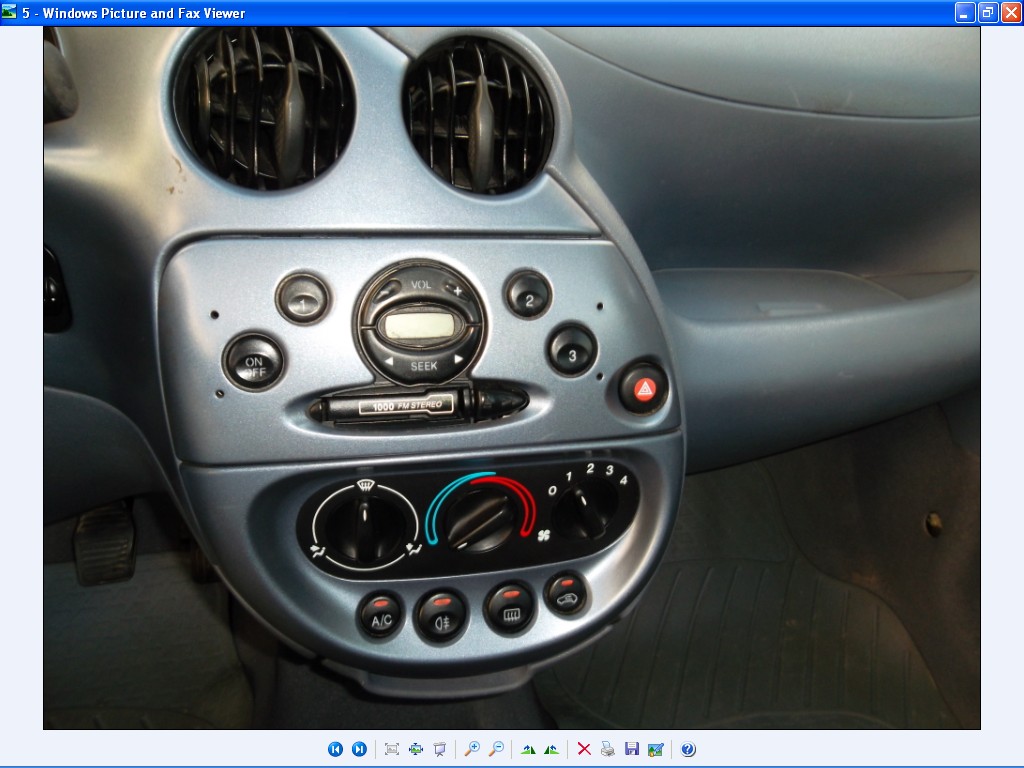Image resolution: width=1024 pixels, height=768 pixels.
Task: Close the Windows Picture and Fax Viewer
Action: point(1011,13)
